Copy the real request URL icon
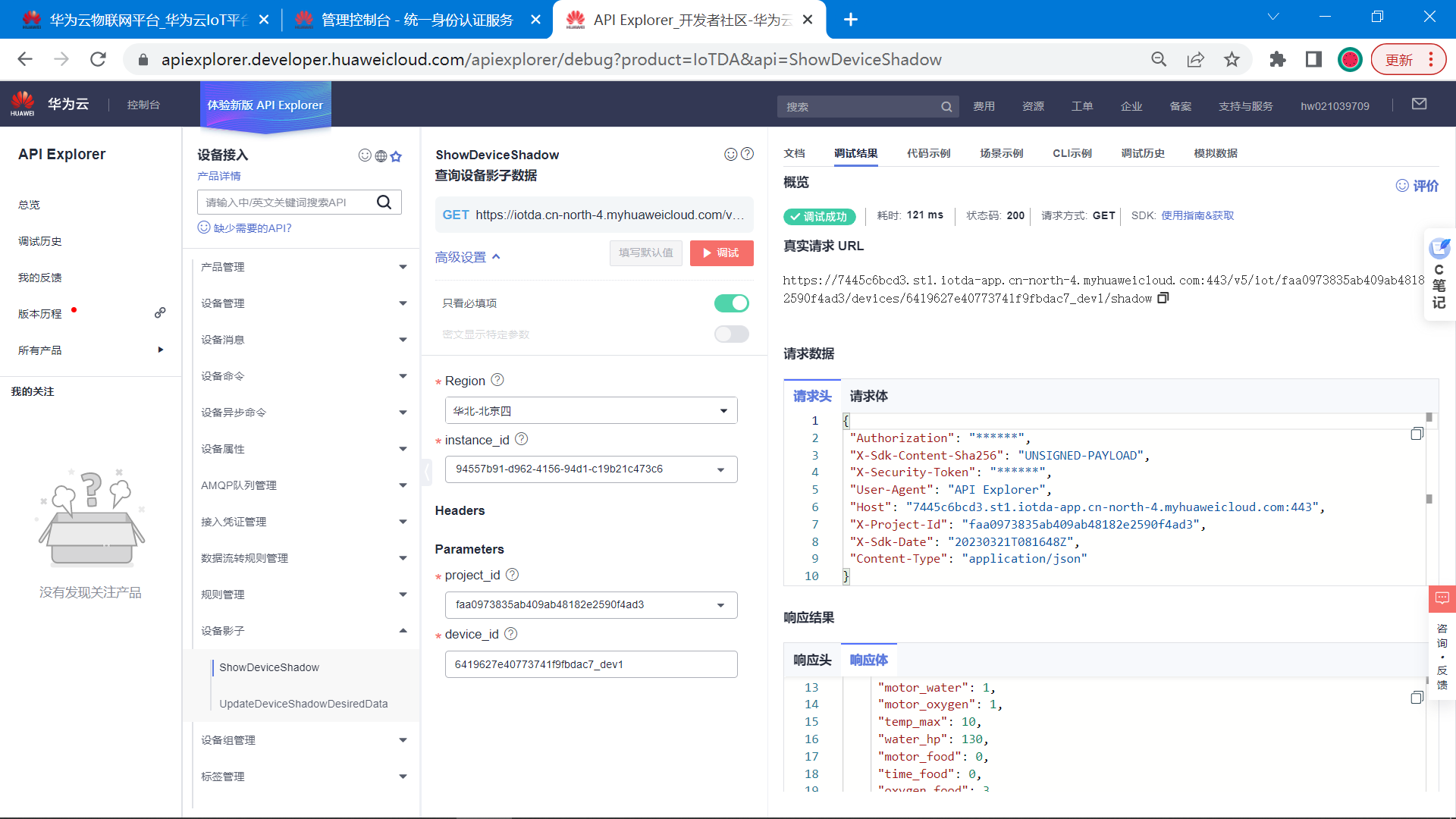1456x819 pixels. click(x=1163, y=298)
